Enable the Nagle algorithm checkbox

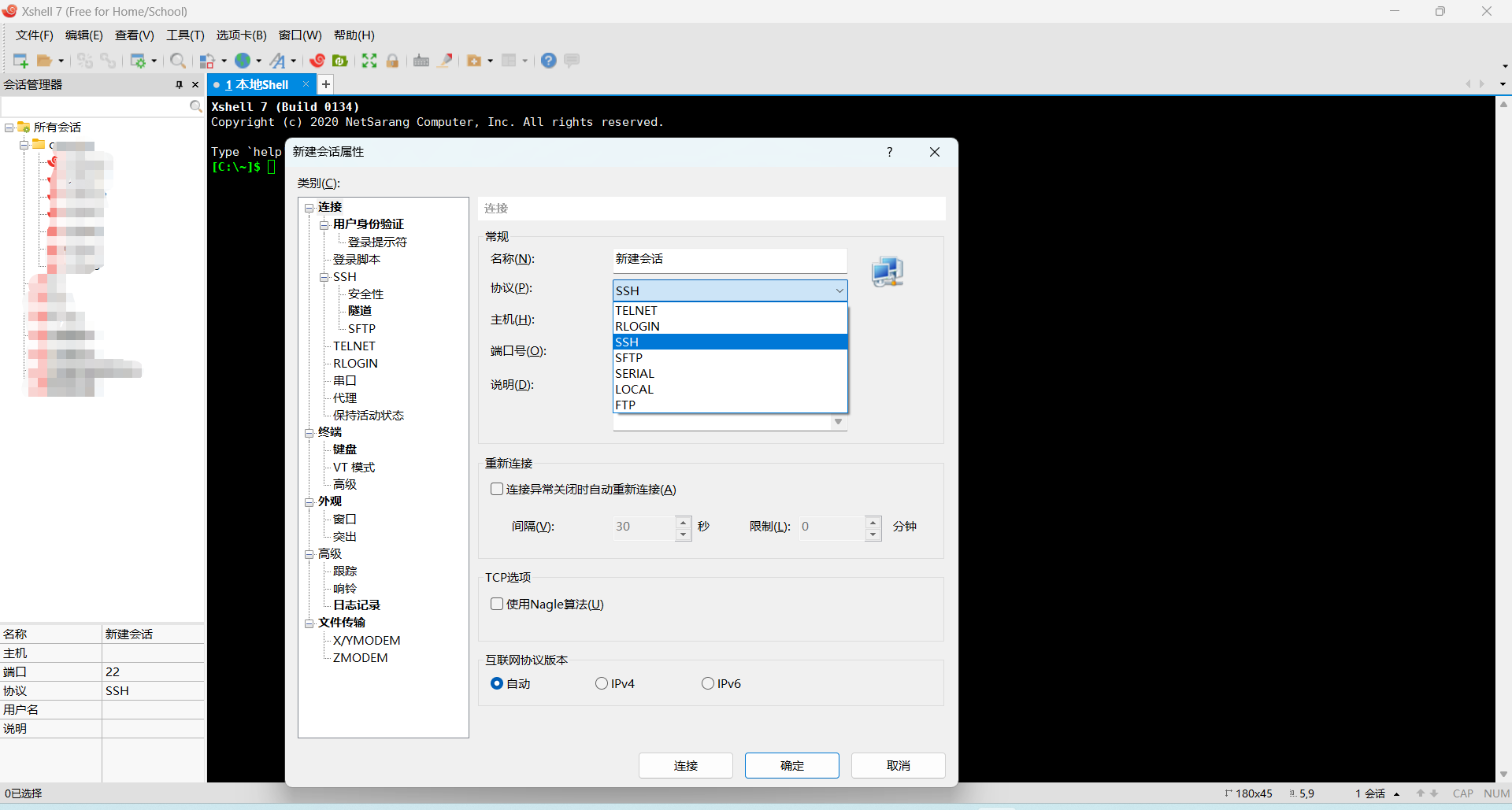click(x=497, y=604)
